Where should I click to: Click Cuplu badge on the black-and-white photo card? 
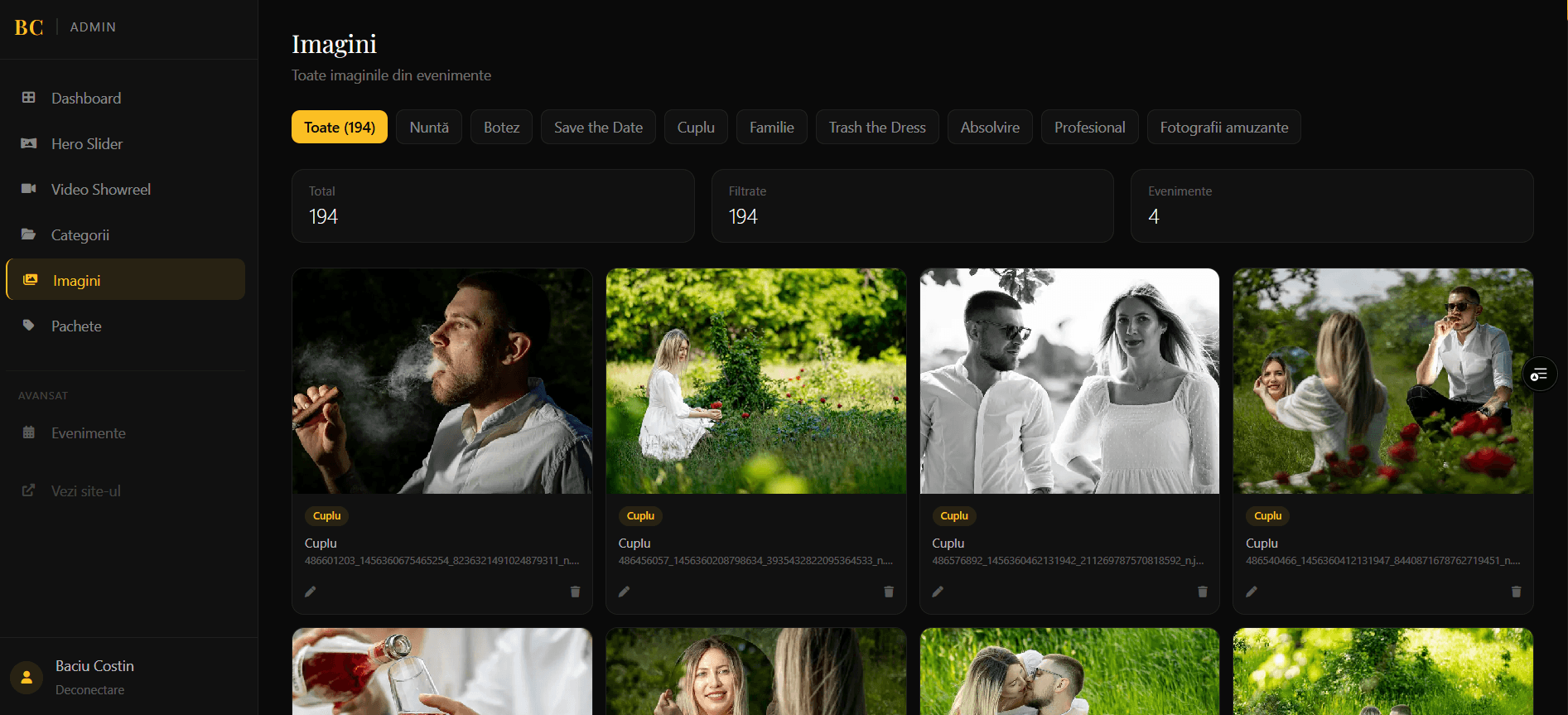954,515
